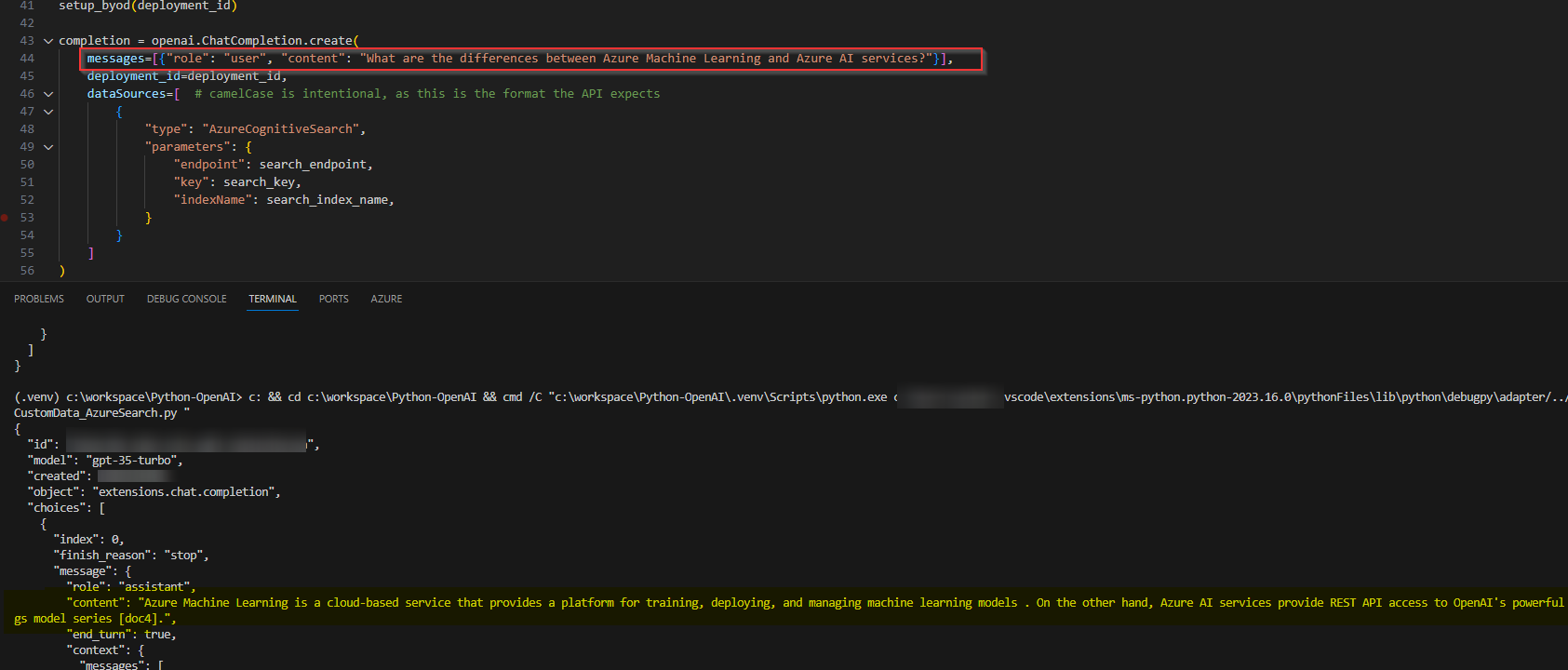The width and height of the screenshot is (1568, 670).
Task: Click setup_byod(deployment_id) on line 41
Action: point(148,6)
